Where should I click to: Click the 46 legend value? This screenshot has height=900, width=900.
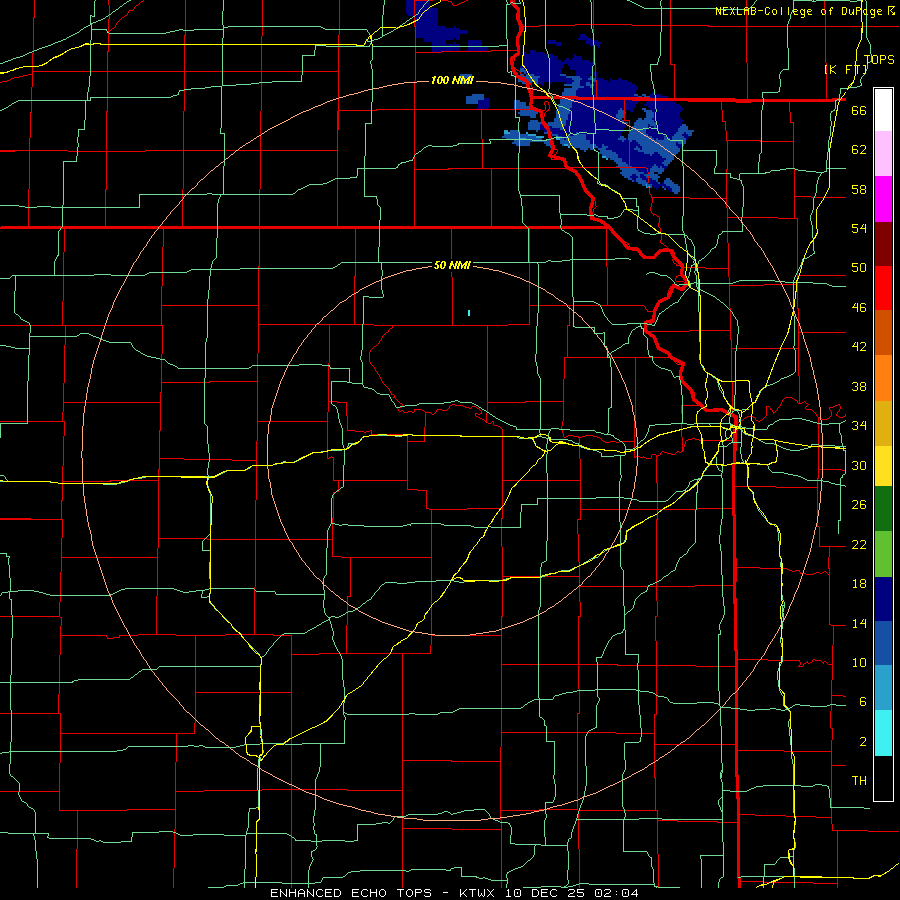pos(859,307)
